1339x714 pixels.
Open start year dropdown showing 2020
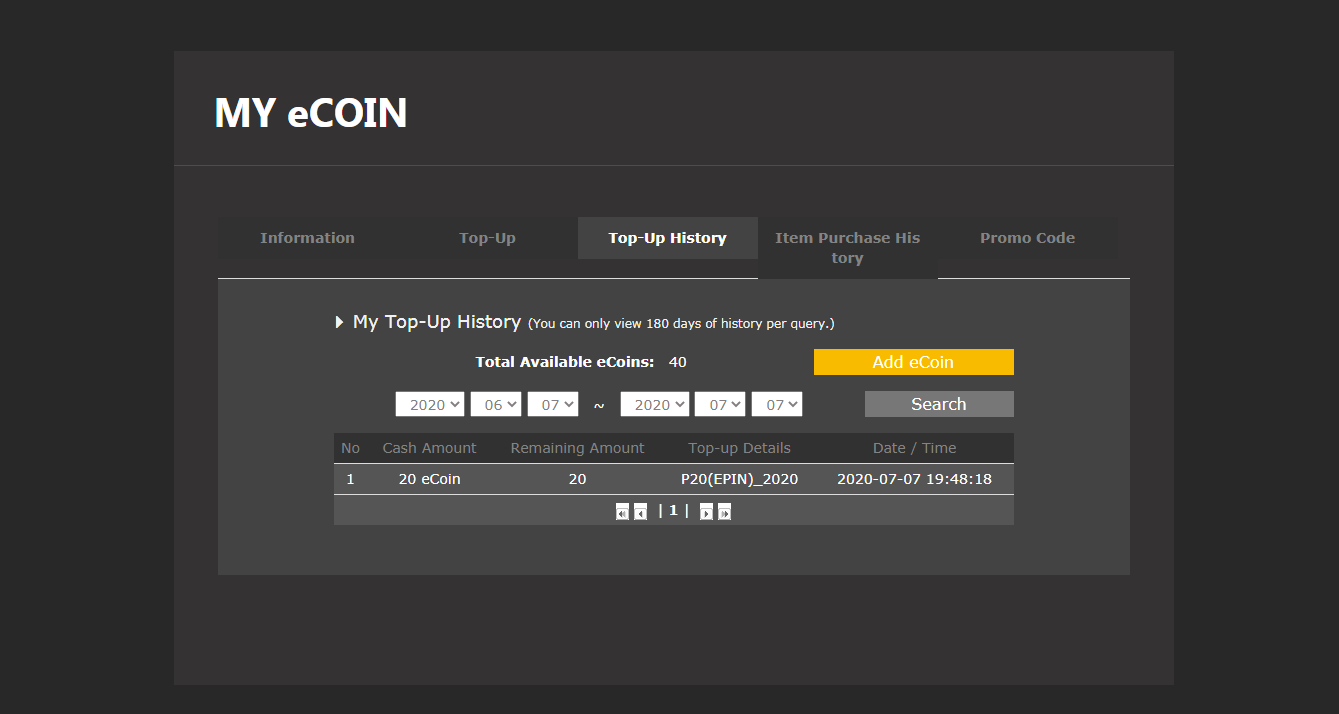430,404
